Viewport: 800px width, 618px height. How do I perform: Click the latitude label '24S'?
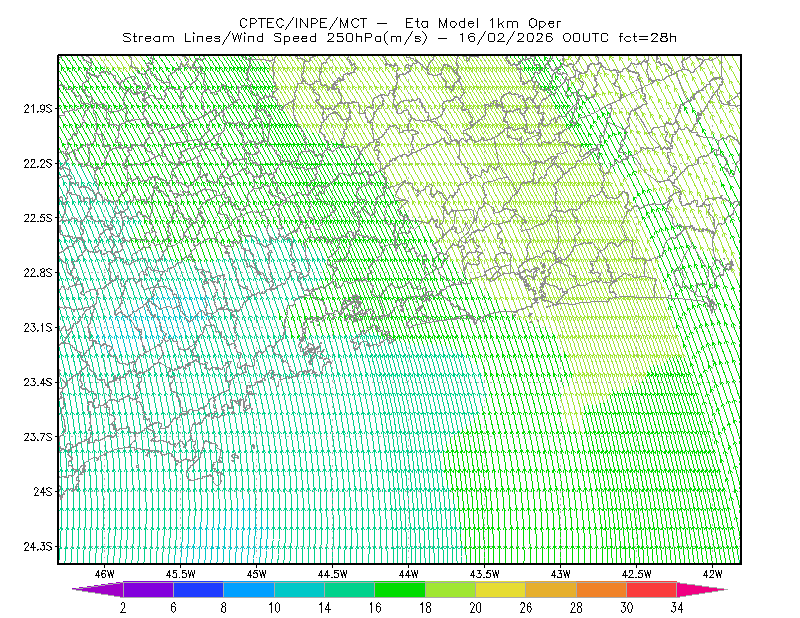(43, 491)
